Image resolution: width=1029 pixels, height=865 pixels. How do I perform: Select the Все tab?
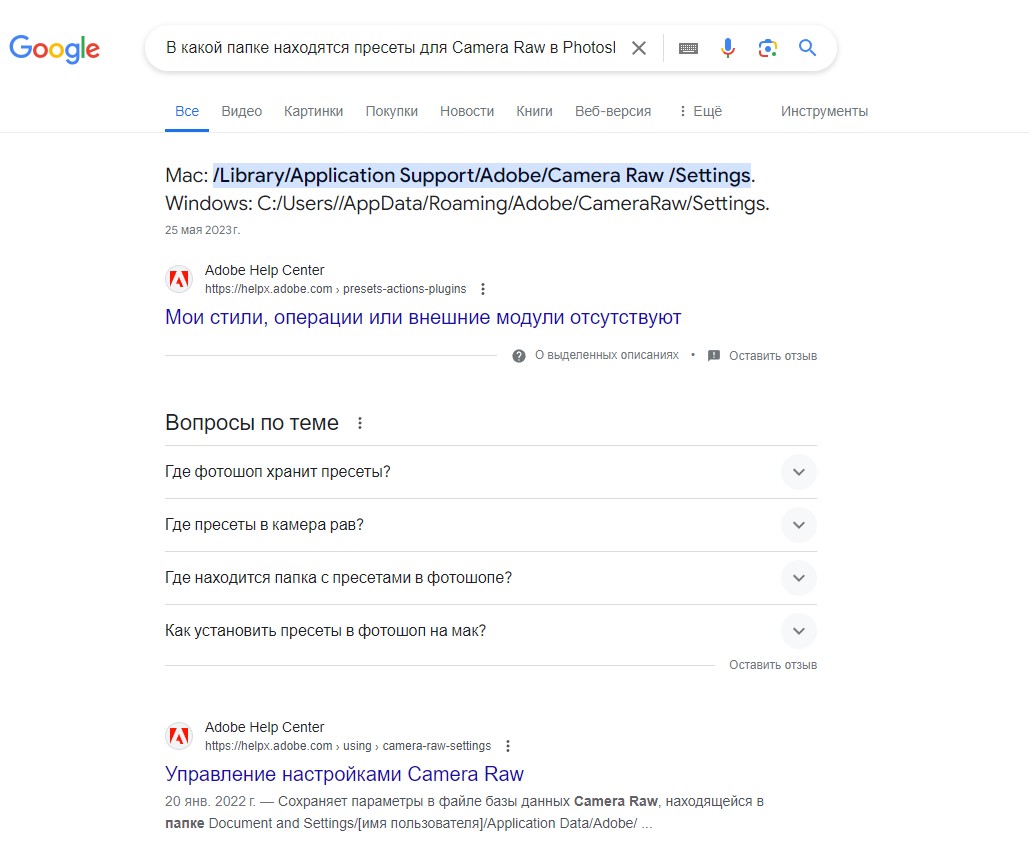pos(187,111)
